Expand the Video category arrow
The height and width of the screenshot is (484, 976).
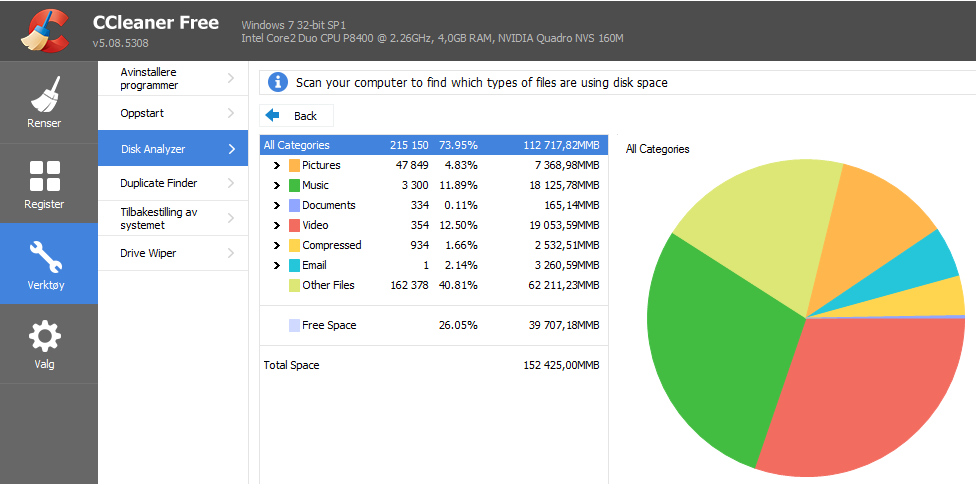[x=277, y=225]
